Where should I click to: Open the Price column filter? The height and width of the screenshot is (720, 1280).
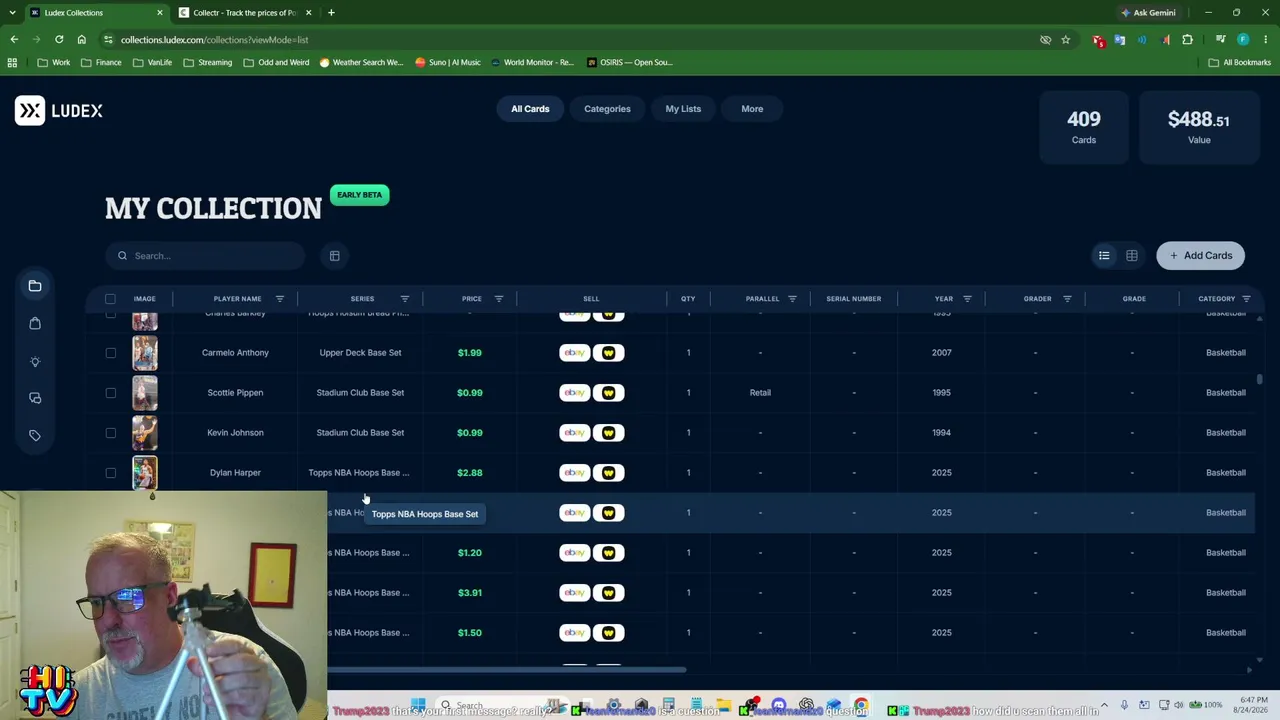click(499, 299)
